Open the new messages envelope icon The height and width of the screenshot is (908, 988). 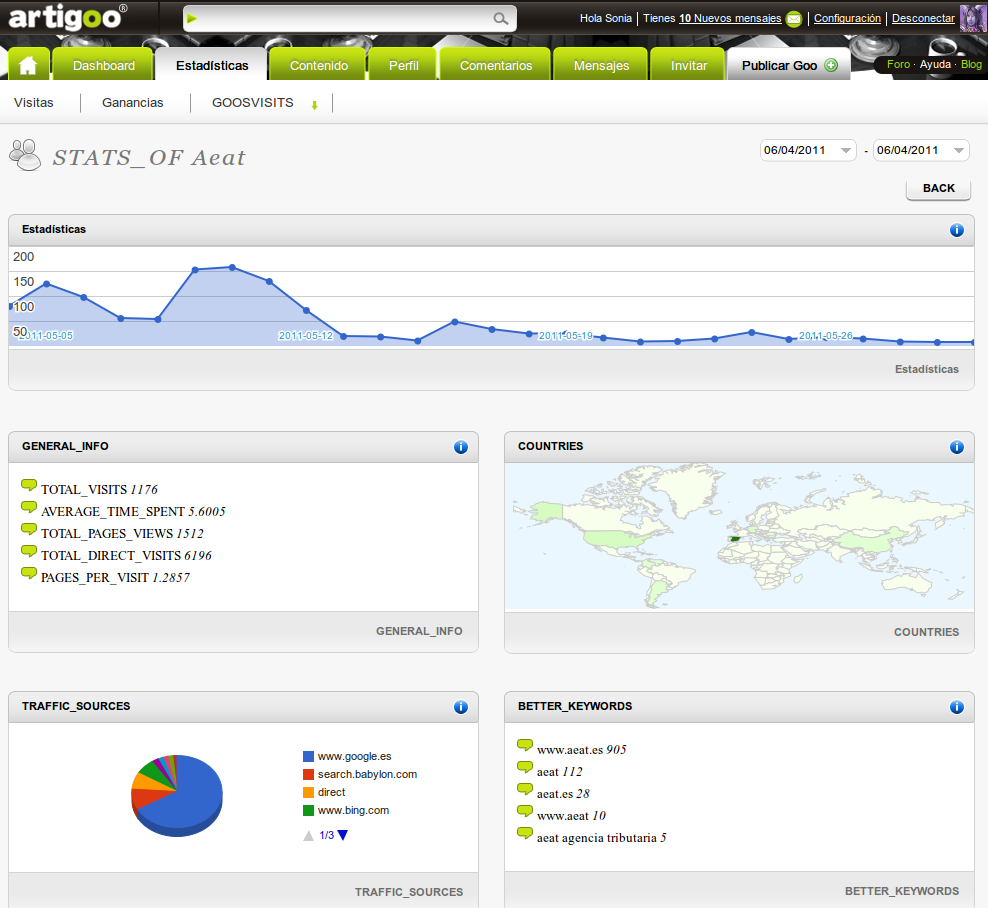click(794, 19)
